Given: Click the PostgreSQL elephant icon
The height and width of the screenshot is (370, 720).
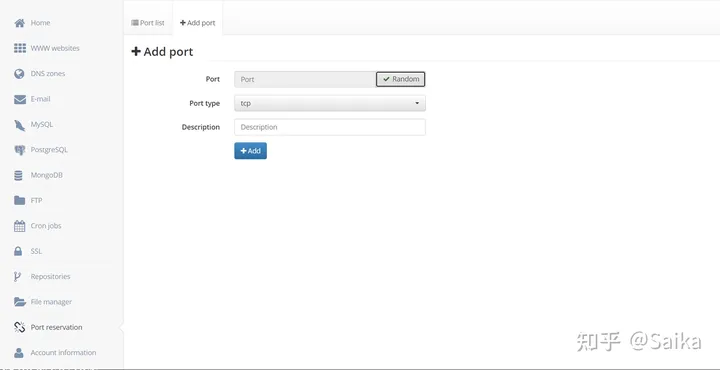Looking at the screenshot, I should click(x=19, y=150).
